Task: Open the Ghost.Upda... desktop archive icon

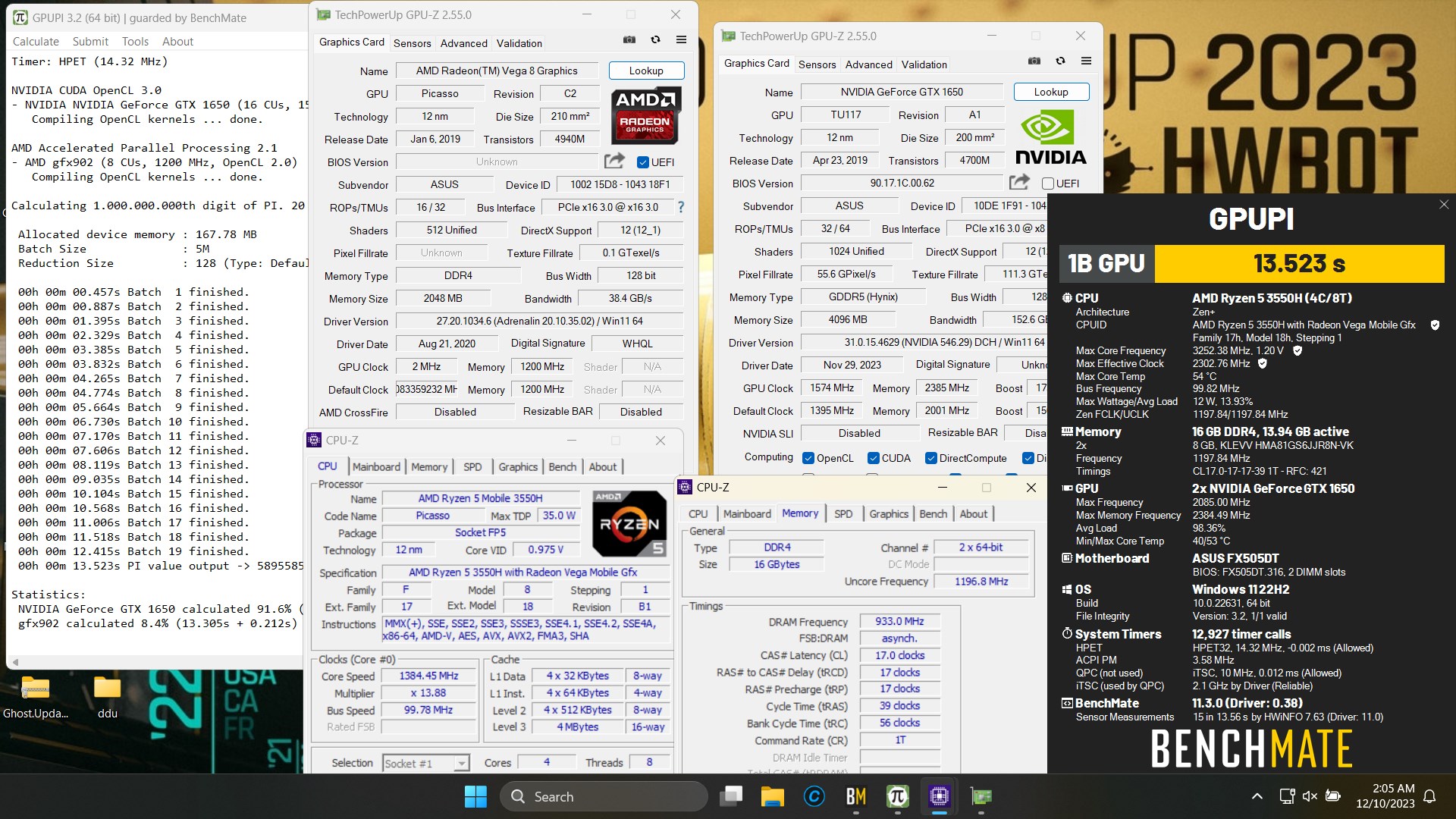Action: coord(35,696)
